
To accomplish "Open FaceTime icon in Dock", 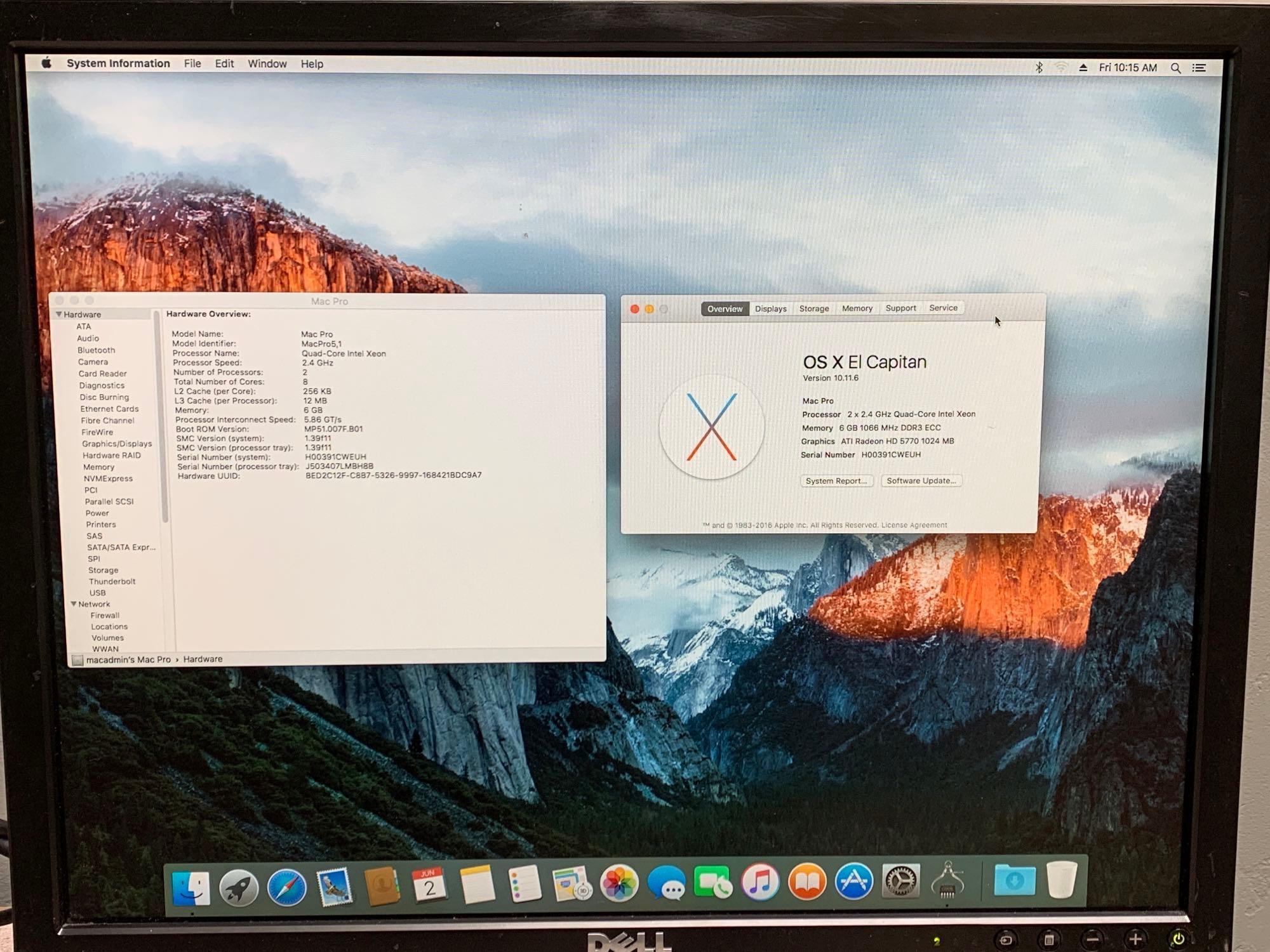I will (713, 882).
